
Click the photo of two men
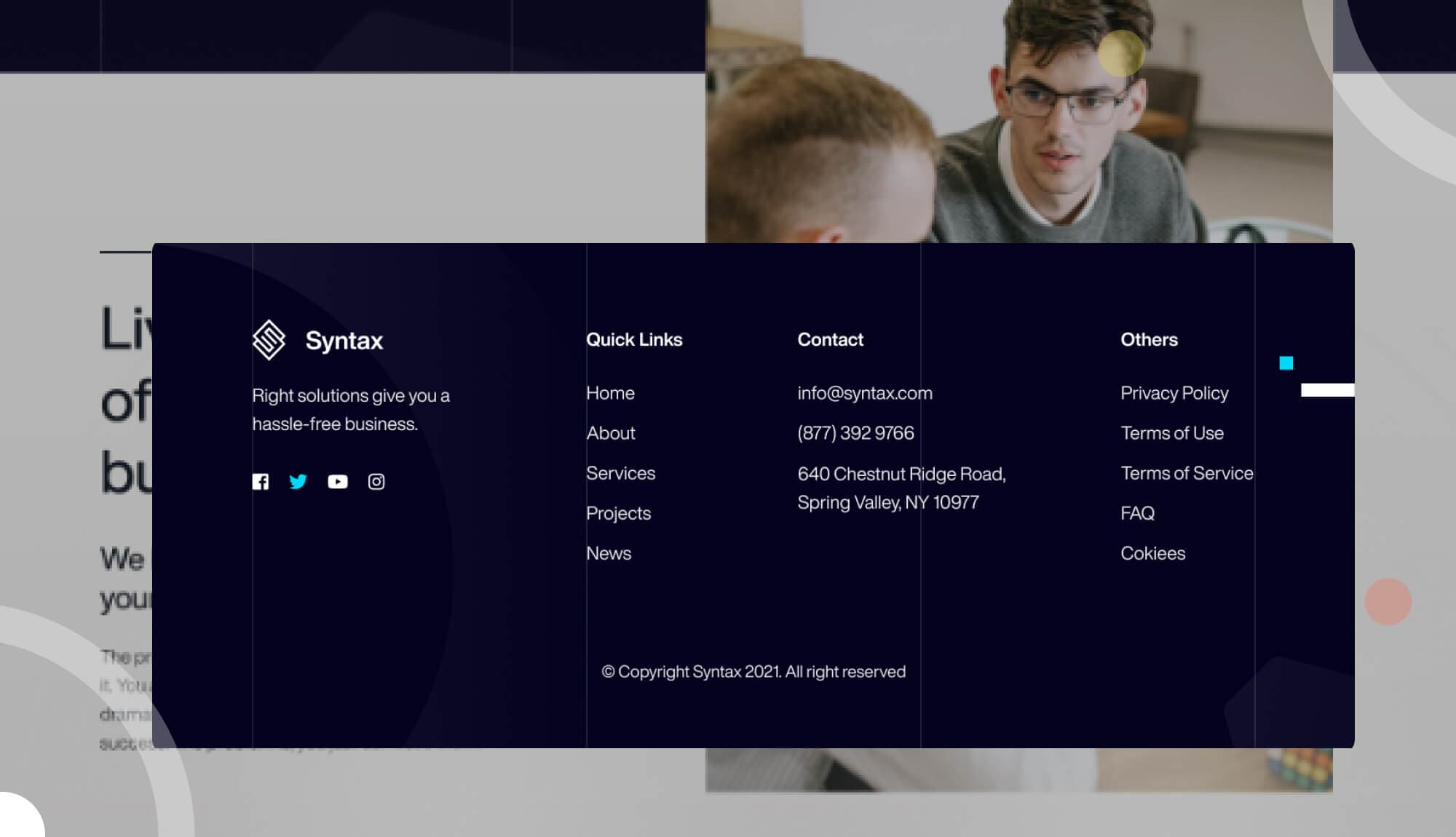tap(1019, 121)
